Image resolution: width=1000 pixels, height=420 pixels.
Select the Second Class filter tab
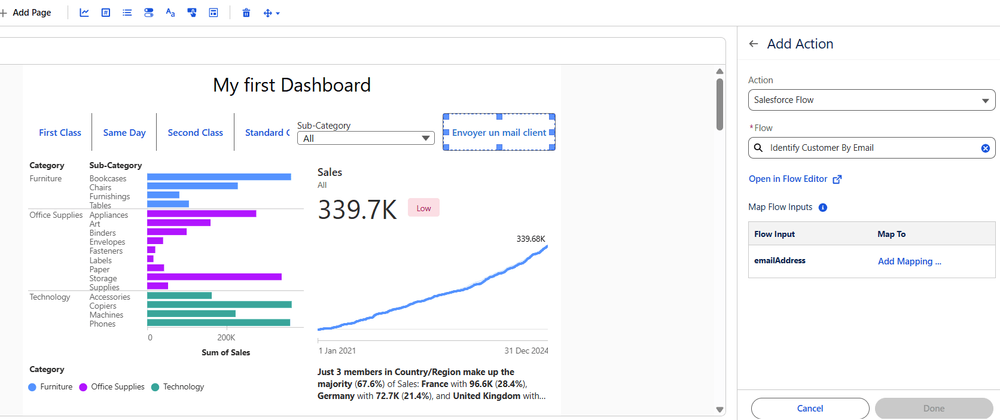pos(195,132)
